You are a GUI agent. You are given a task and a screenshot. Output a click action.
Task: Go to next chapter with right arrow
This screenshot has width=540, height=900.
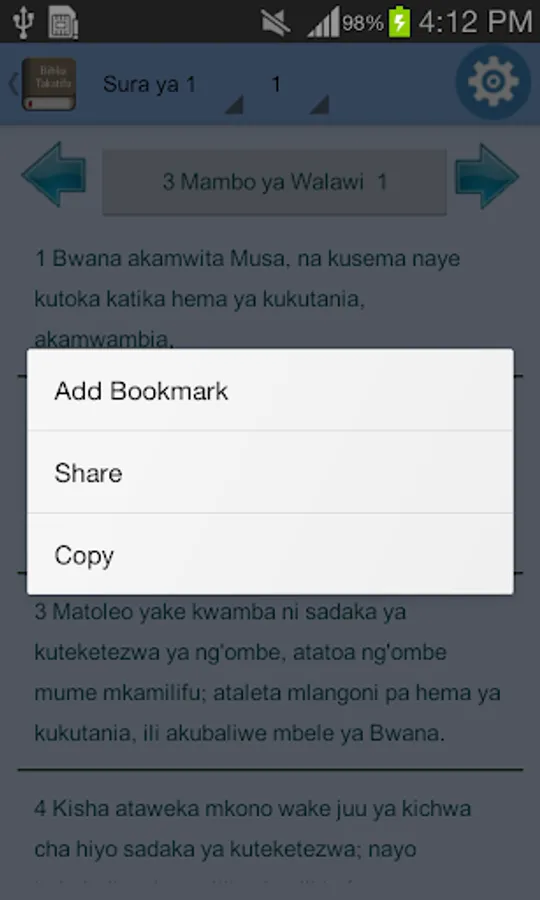pos(487,175)
